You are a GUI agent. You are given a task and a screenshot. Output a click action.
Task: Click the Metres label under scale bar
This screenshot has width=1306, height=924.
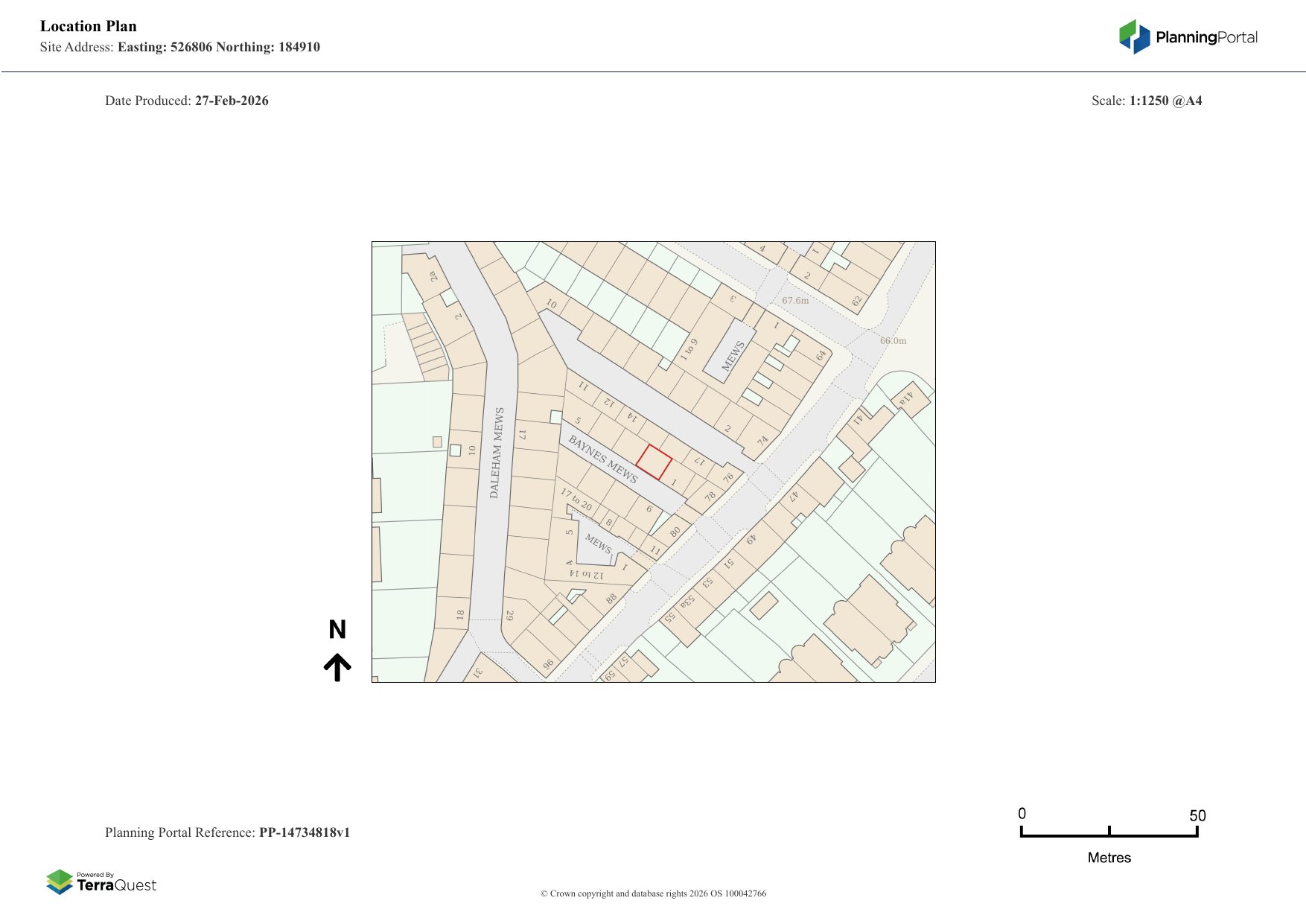(x=1109, y=858)
